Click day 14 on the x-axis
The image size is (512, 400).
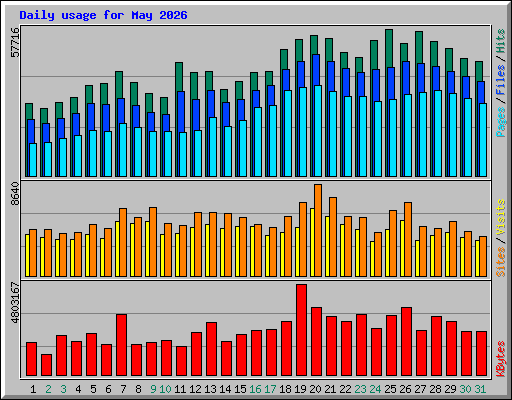point(225,389)
